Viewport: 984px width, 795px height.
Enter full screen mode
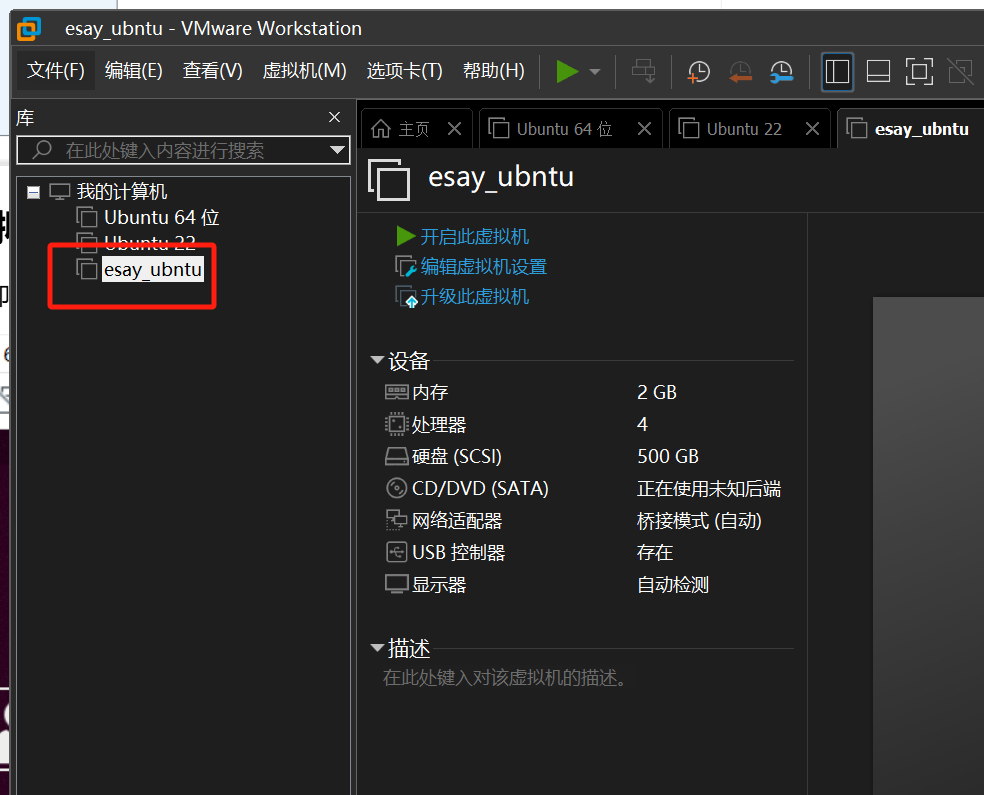[918, 71]
